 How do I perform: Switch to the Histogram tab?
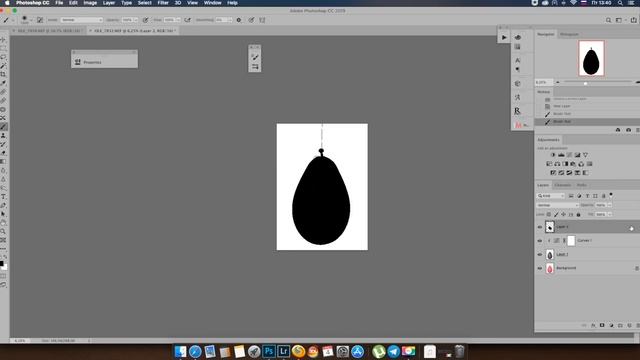point(569,34)
